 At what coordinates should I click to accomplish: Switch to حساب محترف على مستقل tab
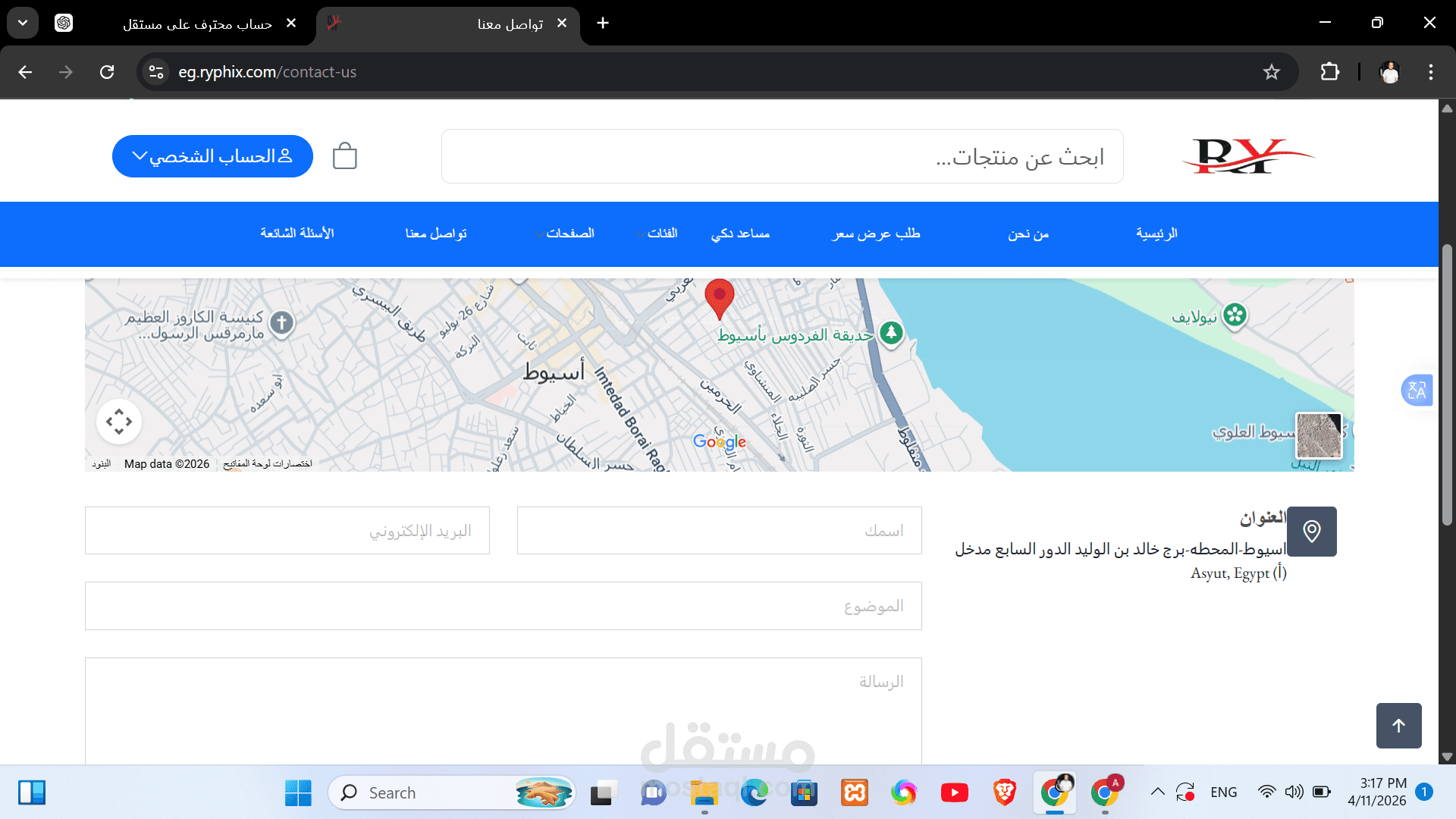(197, 24)
